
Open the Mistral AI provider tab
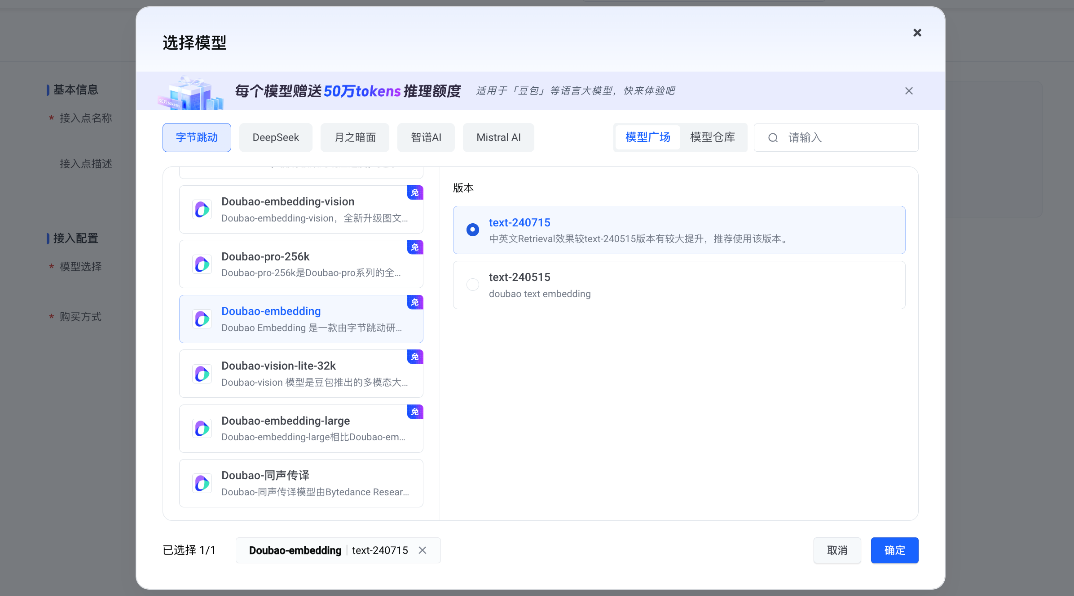tap(498, 137)
